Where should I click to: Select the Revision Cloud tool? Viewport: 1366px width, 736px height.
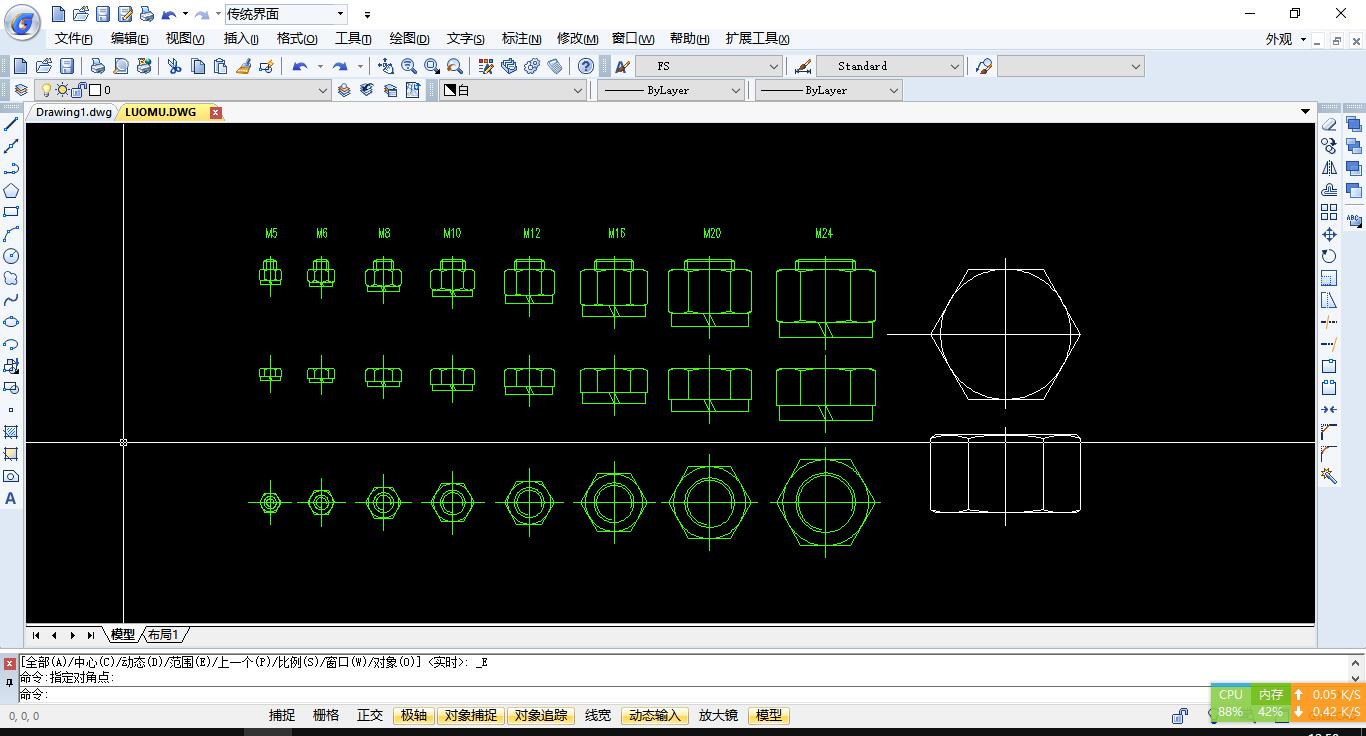[x=11, y=278]
